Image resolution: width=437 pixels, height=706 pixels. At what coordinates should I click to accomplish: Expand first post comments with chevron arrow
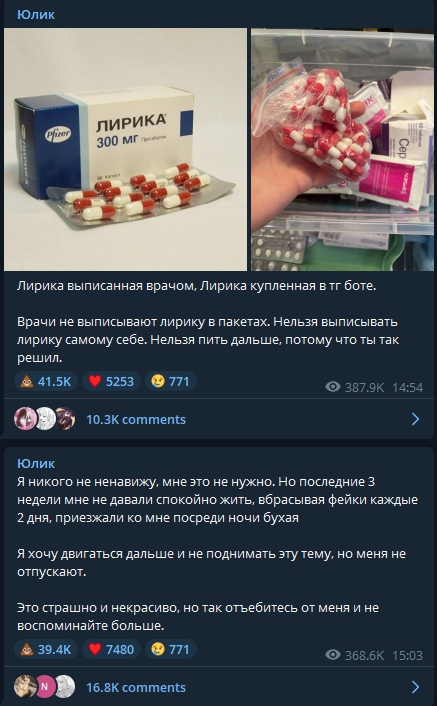415,419
